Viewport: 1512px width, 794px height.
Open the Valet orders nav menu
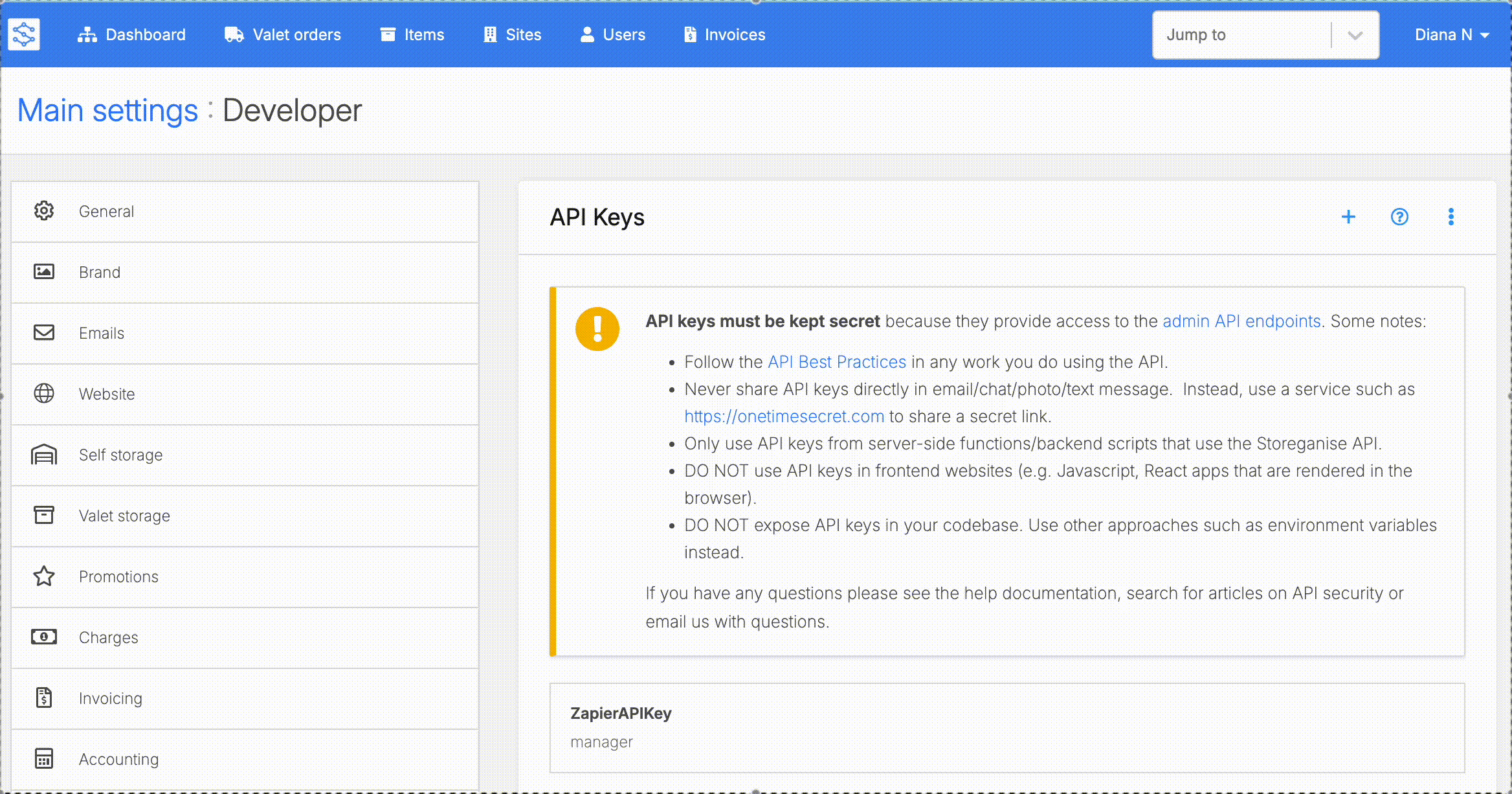pyautogui.click(x=283, y=35)
